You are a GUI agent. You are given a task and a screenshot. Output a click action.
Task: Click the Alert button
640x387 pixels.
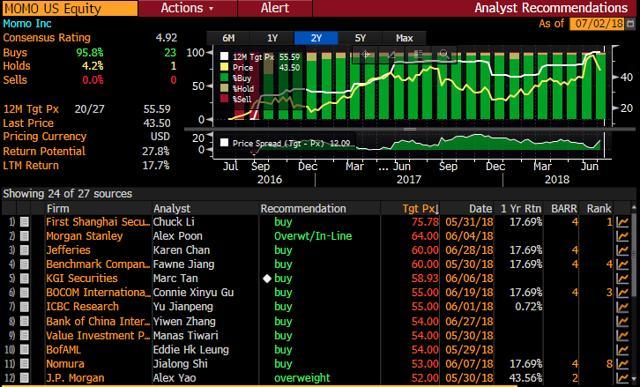click(x=275, y=8)
